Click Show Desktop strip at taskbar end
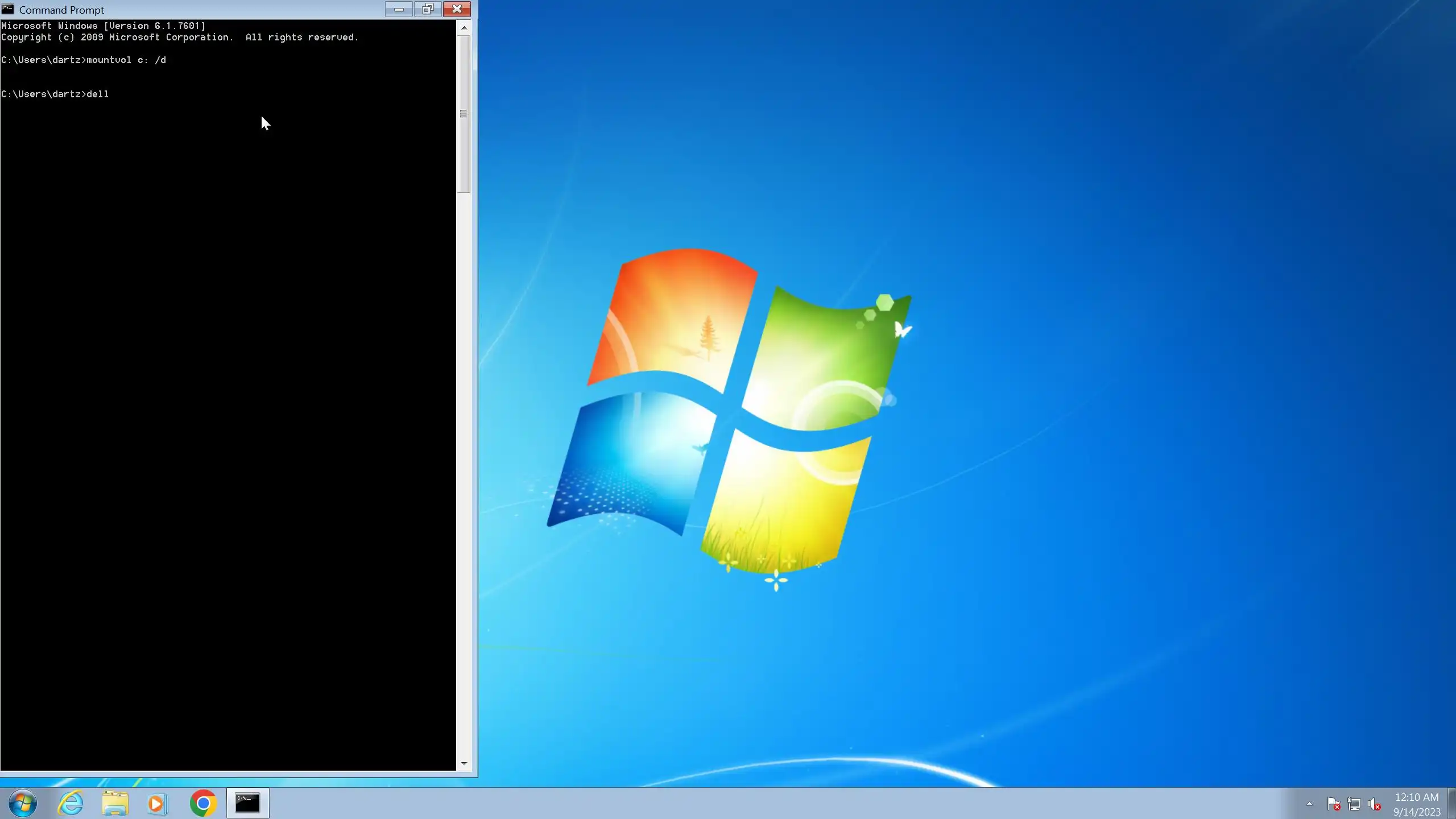The height and width of the screenshot is (819, 1456). (1451, 803)
